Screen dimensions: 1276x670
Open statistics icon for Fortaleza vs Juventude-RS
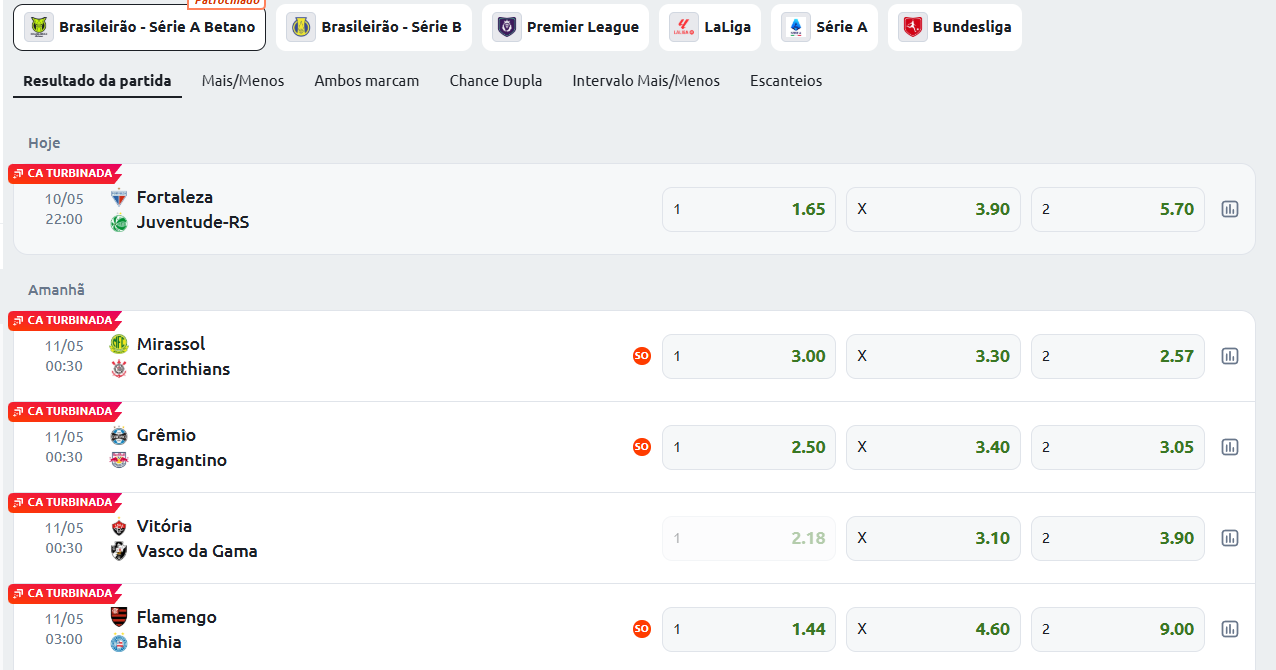tap(1230, 209)
